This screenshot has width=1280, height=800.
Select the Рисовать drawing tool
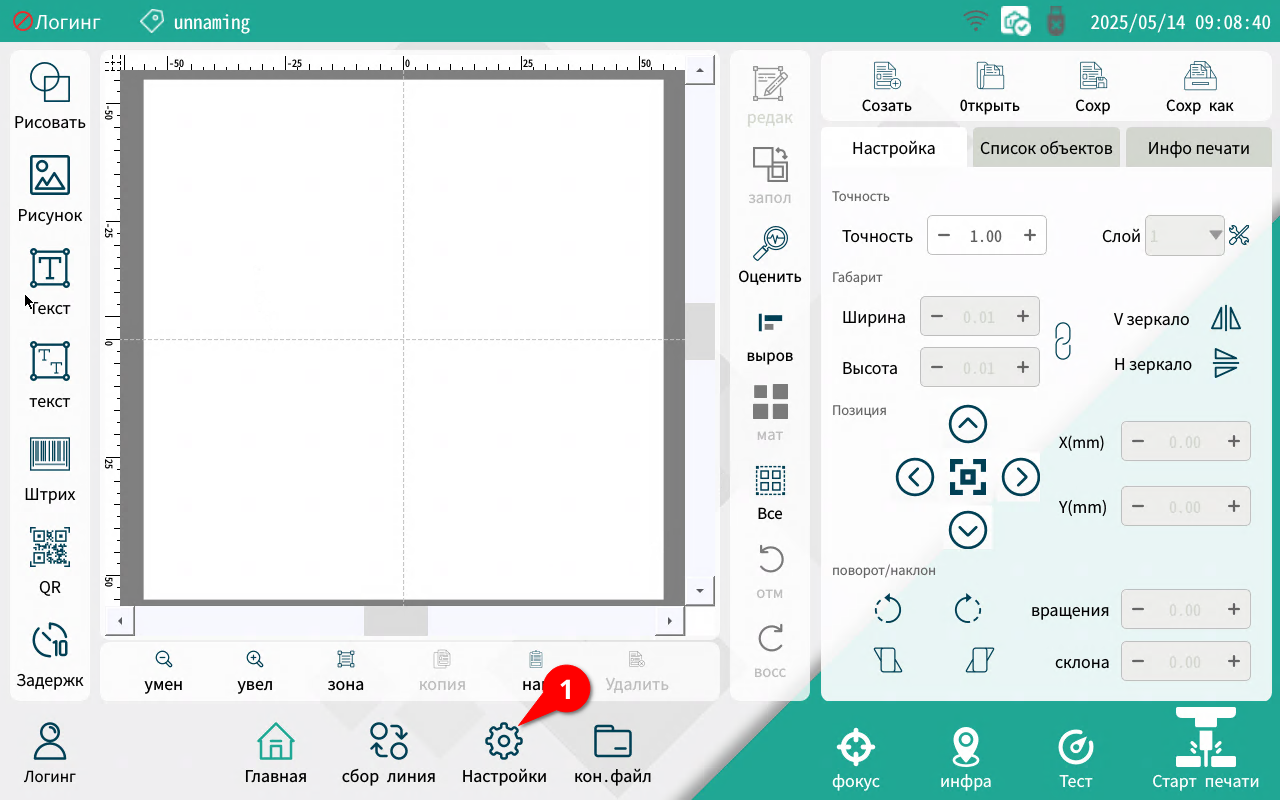(50, 96)
